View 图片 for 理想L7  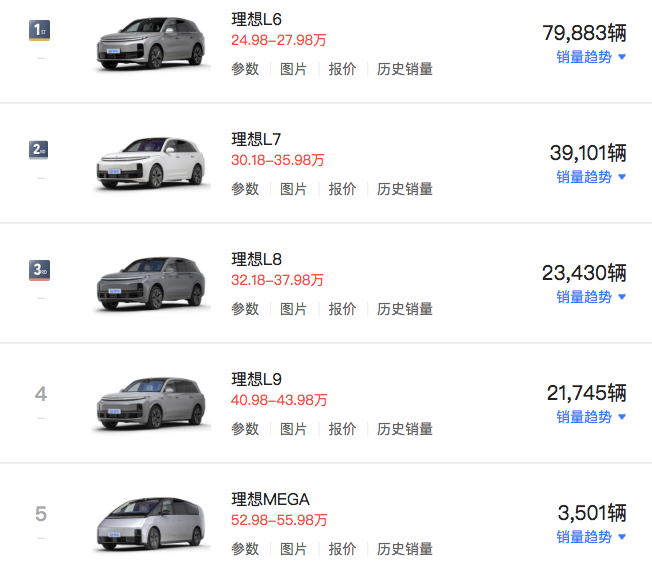pos(294,189)
